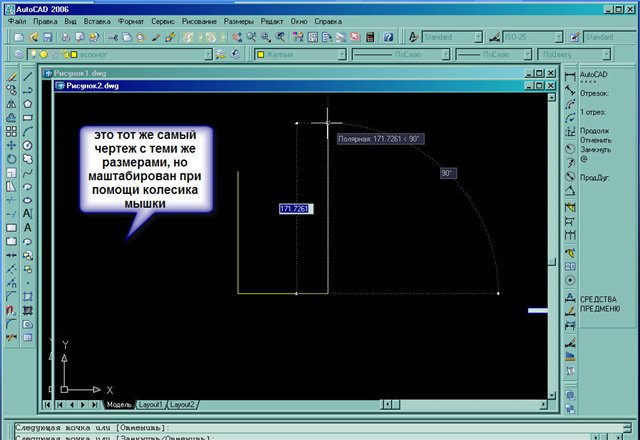Click the 171.7261 dynamic input field

[x=295, y=209]
